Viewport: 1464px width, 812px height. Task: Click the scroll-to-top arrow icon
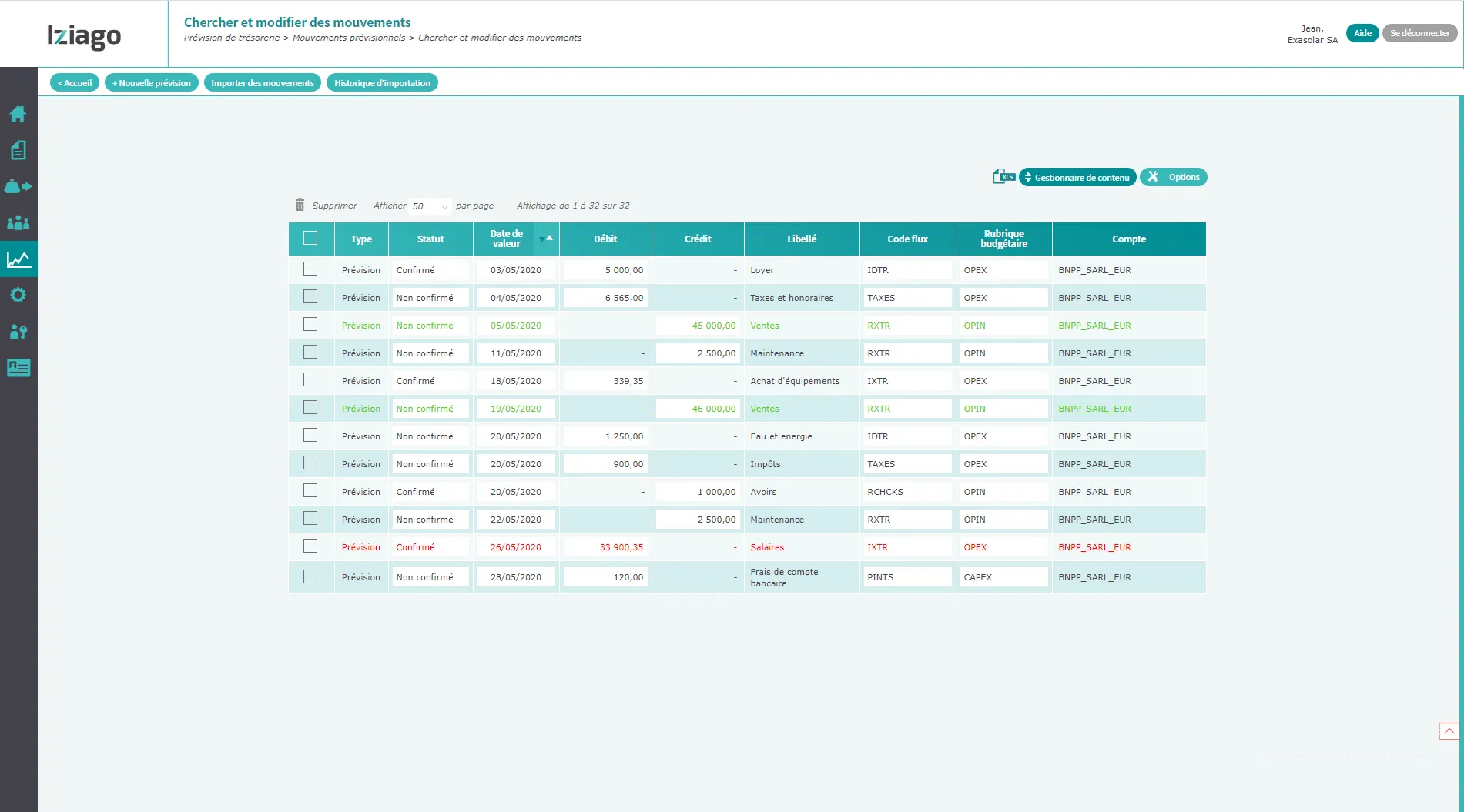click(1448, 731)
